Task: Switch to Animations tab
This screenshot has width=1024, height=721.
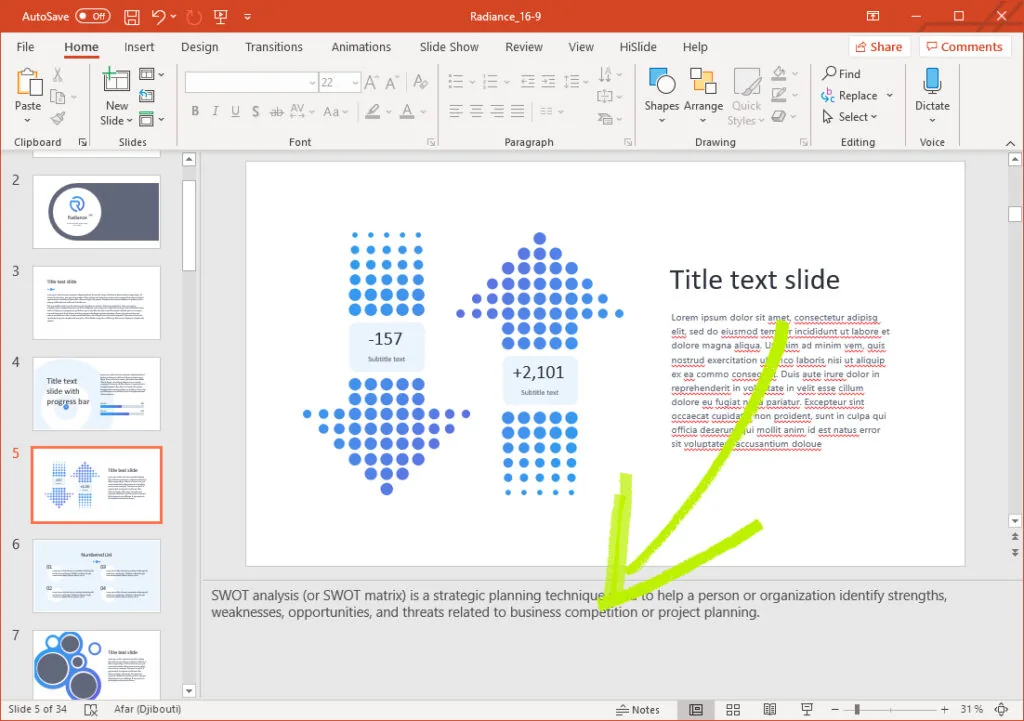Action: point(361,47)
